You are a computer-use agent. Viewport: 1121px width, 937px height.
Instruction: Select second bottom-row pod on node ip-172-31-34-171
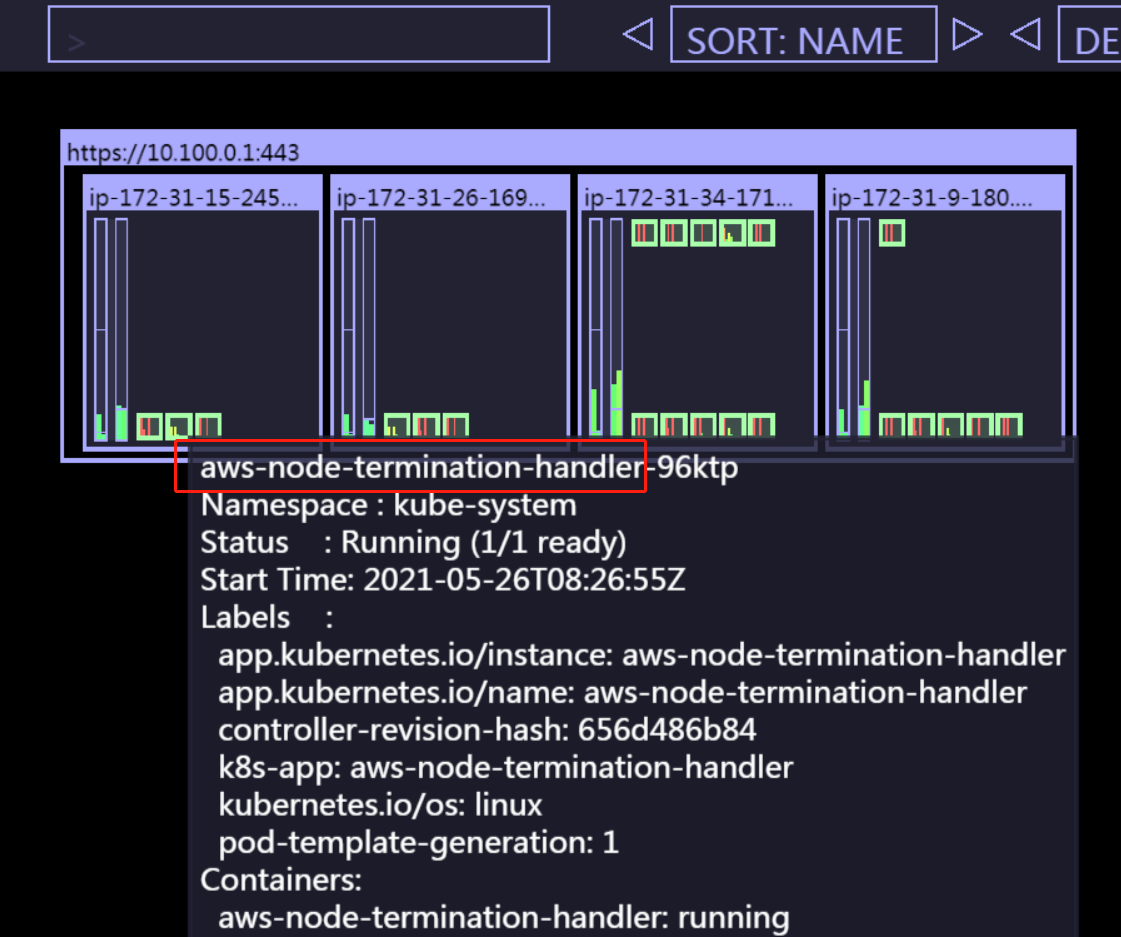[x=674, y=425]
